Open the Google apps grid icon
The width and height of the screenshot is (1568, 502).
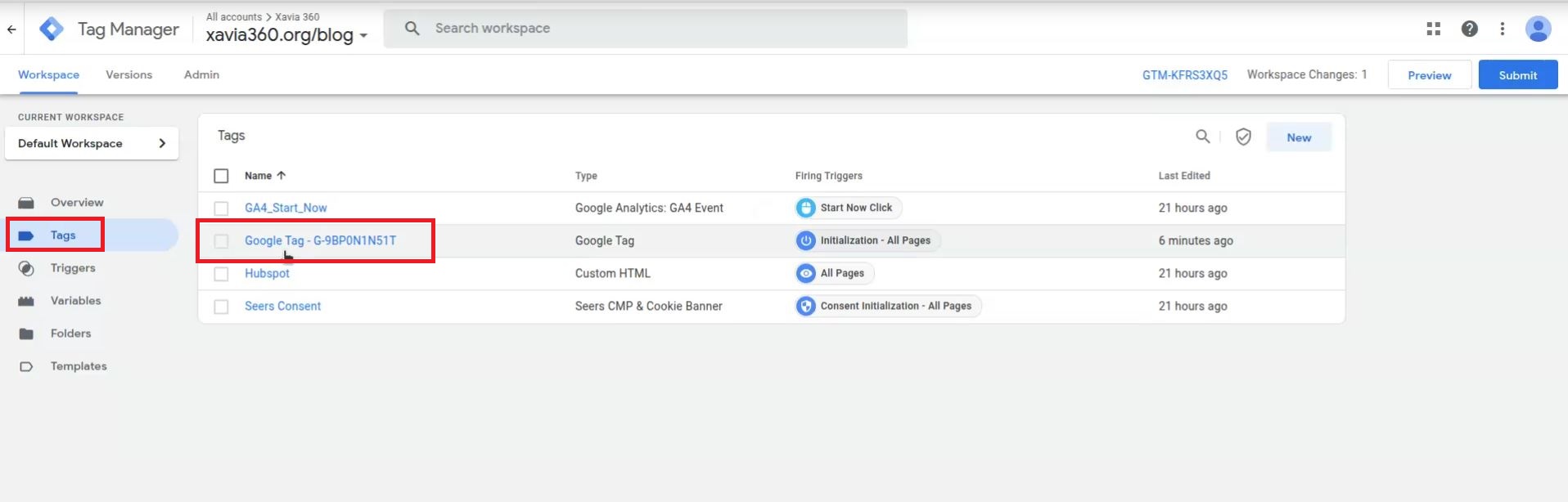1433,29
